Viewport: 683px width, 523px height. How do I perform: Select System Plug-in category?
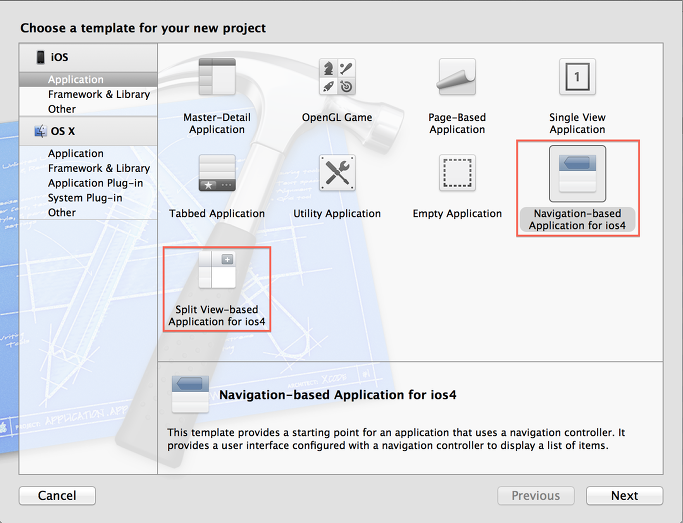click(88, 198)
